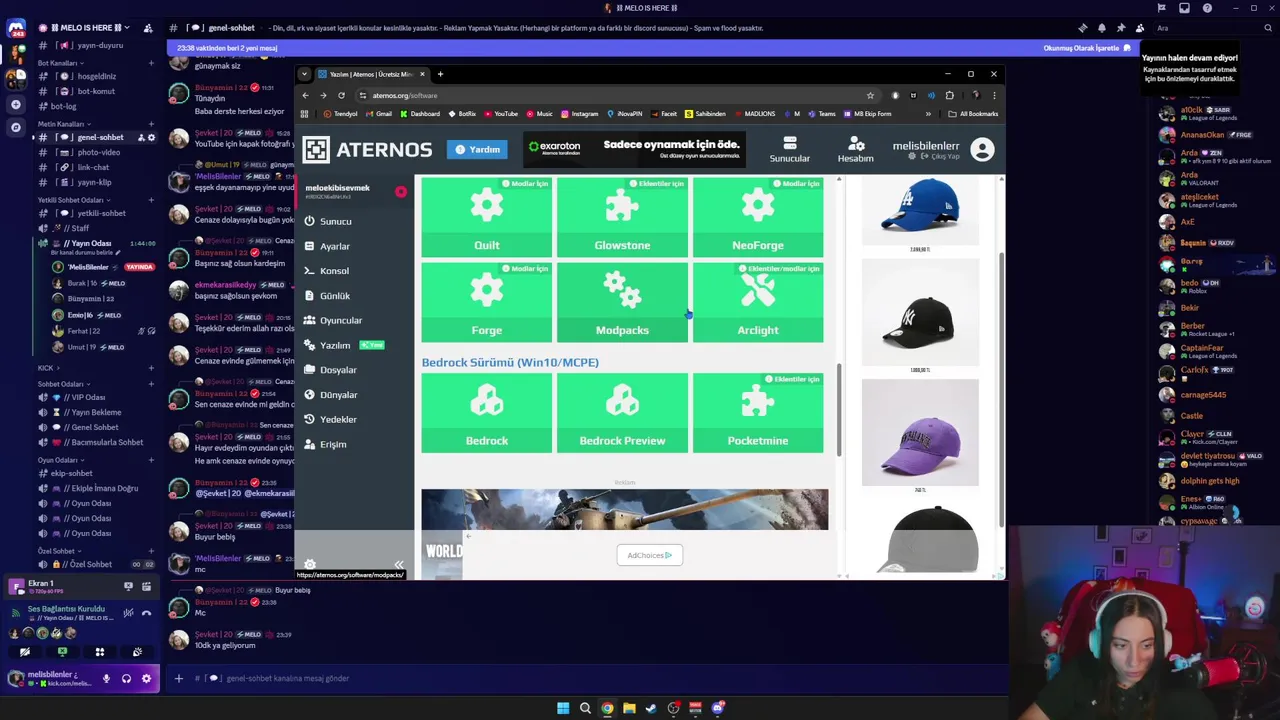Add a server in Discord sidebar

pyautogui.click(x=15, y=104)
